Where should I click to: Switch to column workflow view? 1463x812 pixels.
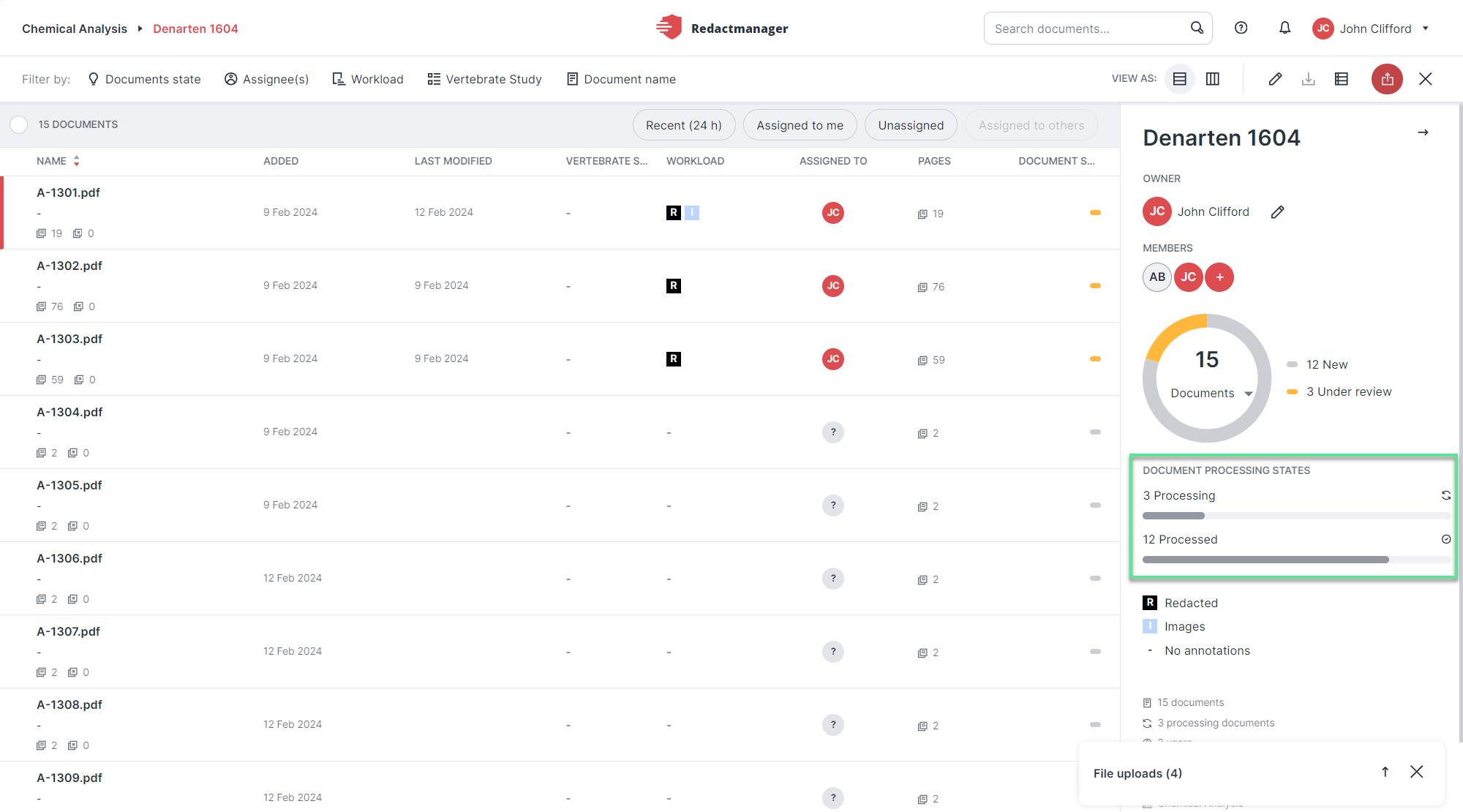tap(1213, 79)
